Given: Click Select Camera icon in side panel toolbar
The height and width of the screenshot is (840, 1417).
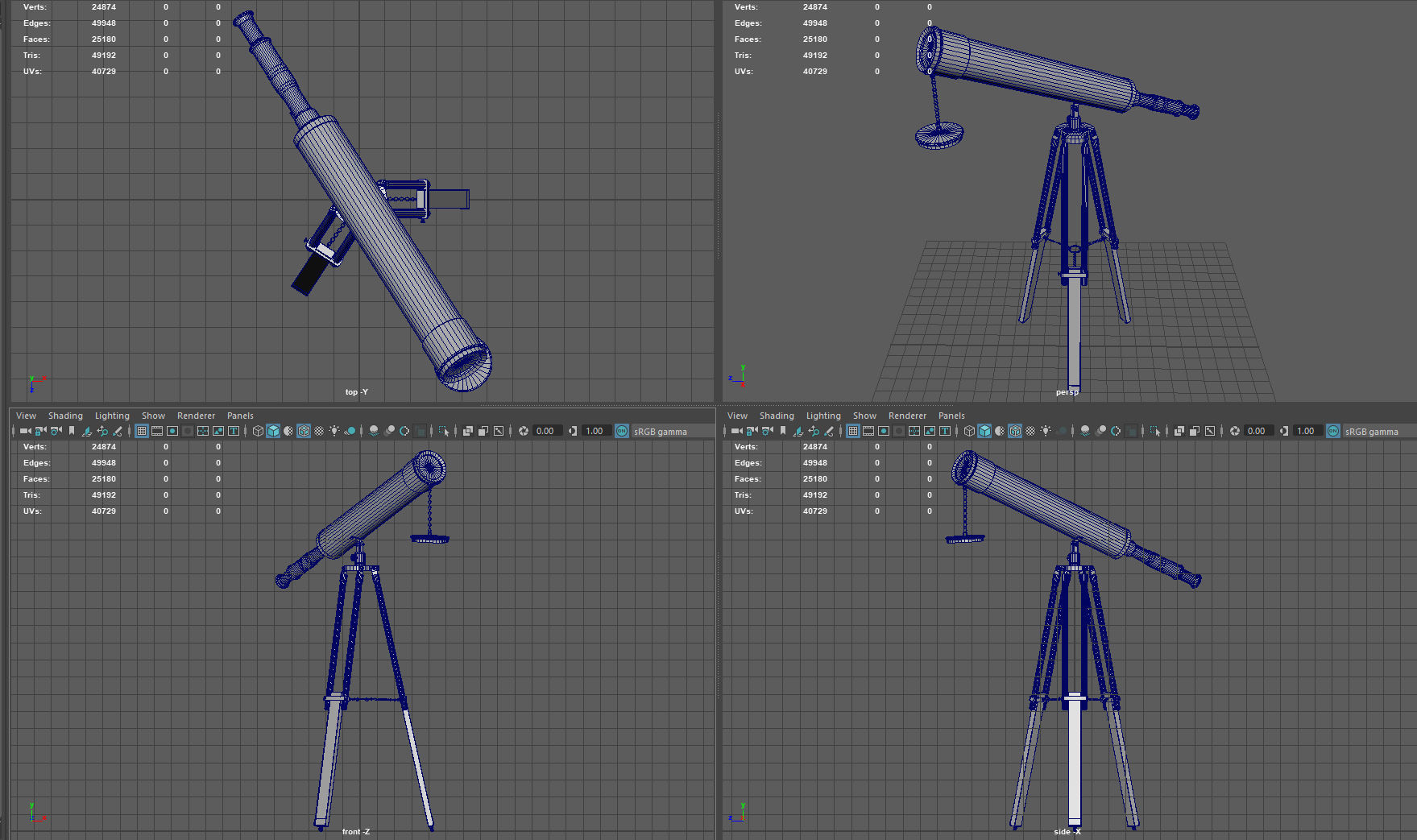Looking at the screenshot, I should click(x=736, y=431).
